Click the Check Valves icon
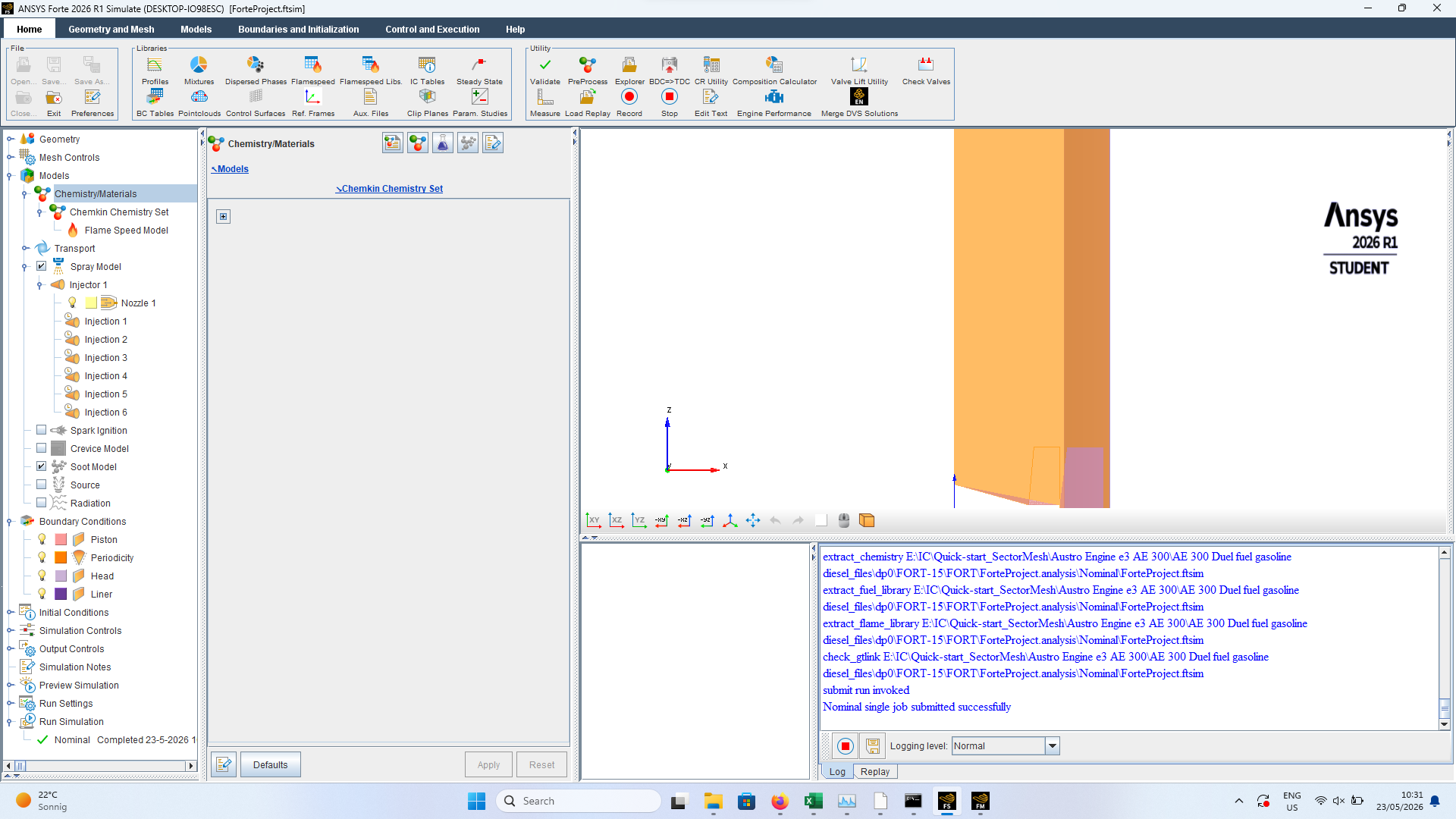The width and height of the screenshot is (1456, 819). (926, 70)
